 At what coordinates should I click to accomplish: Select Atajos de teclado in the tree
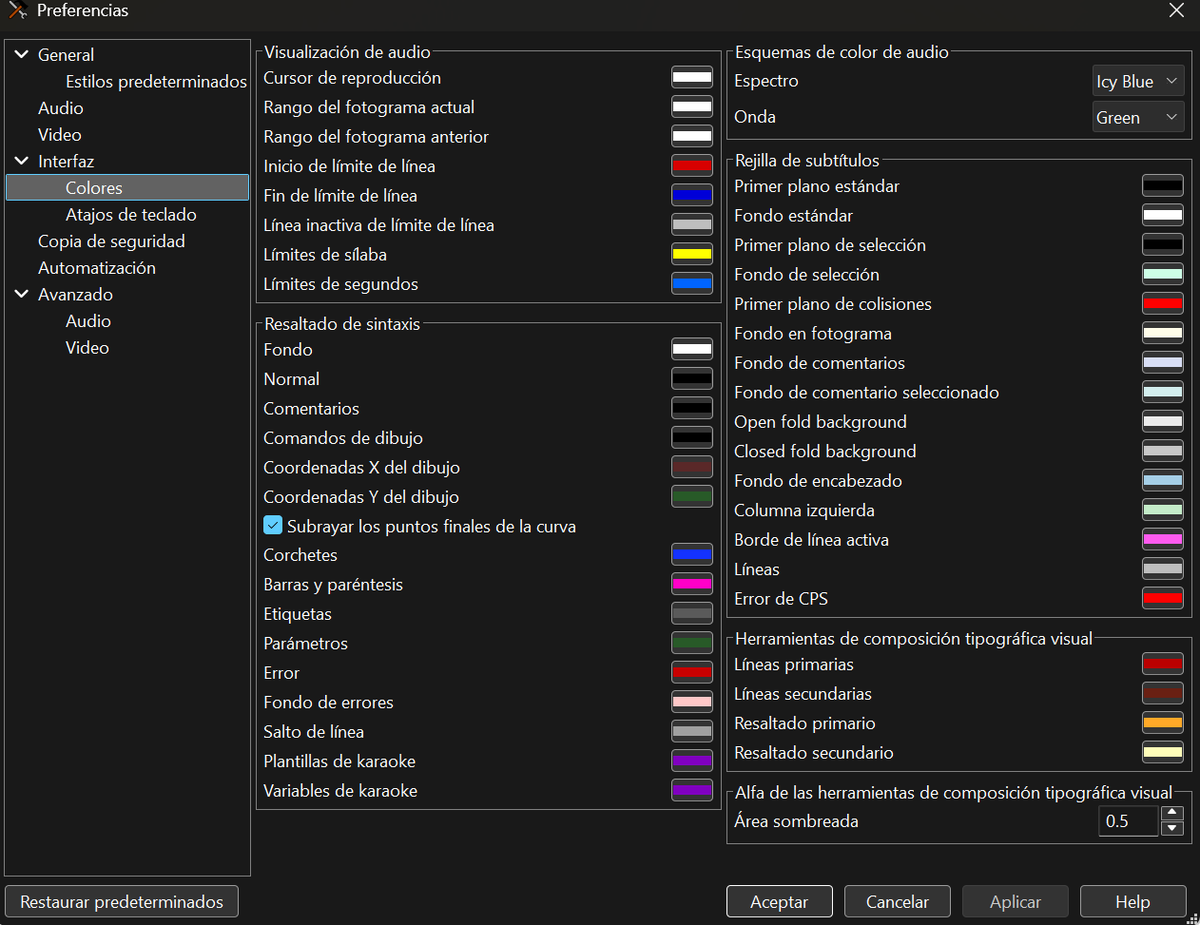[131, 215]
